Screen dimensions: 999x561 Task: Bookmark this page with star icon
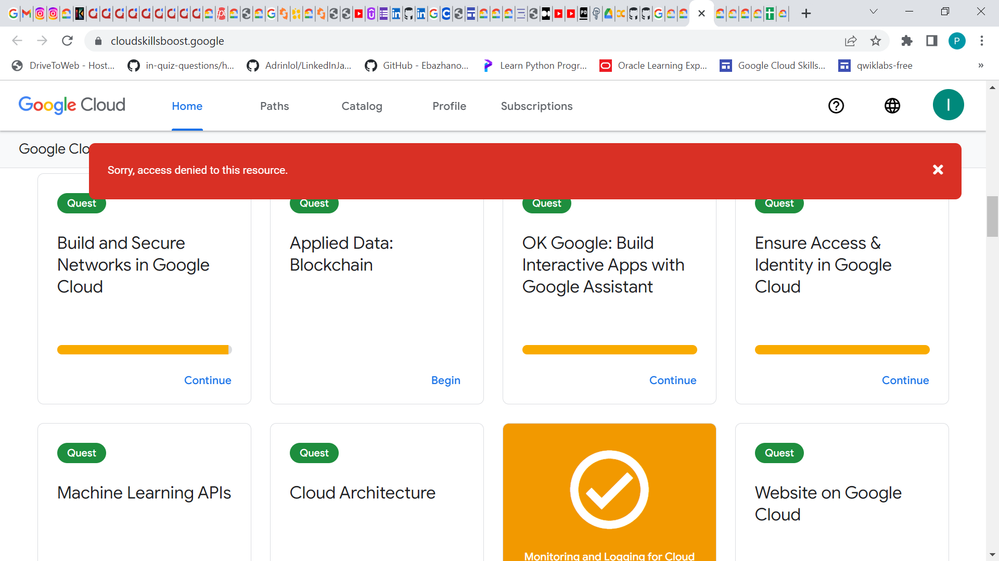[x=875, y=41]
